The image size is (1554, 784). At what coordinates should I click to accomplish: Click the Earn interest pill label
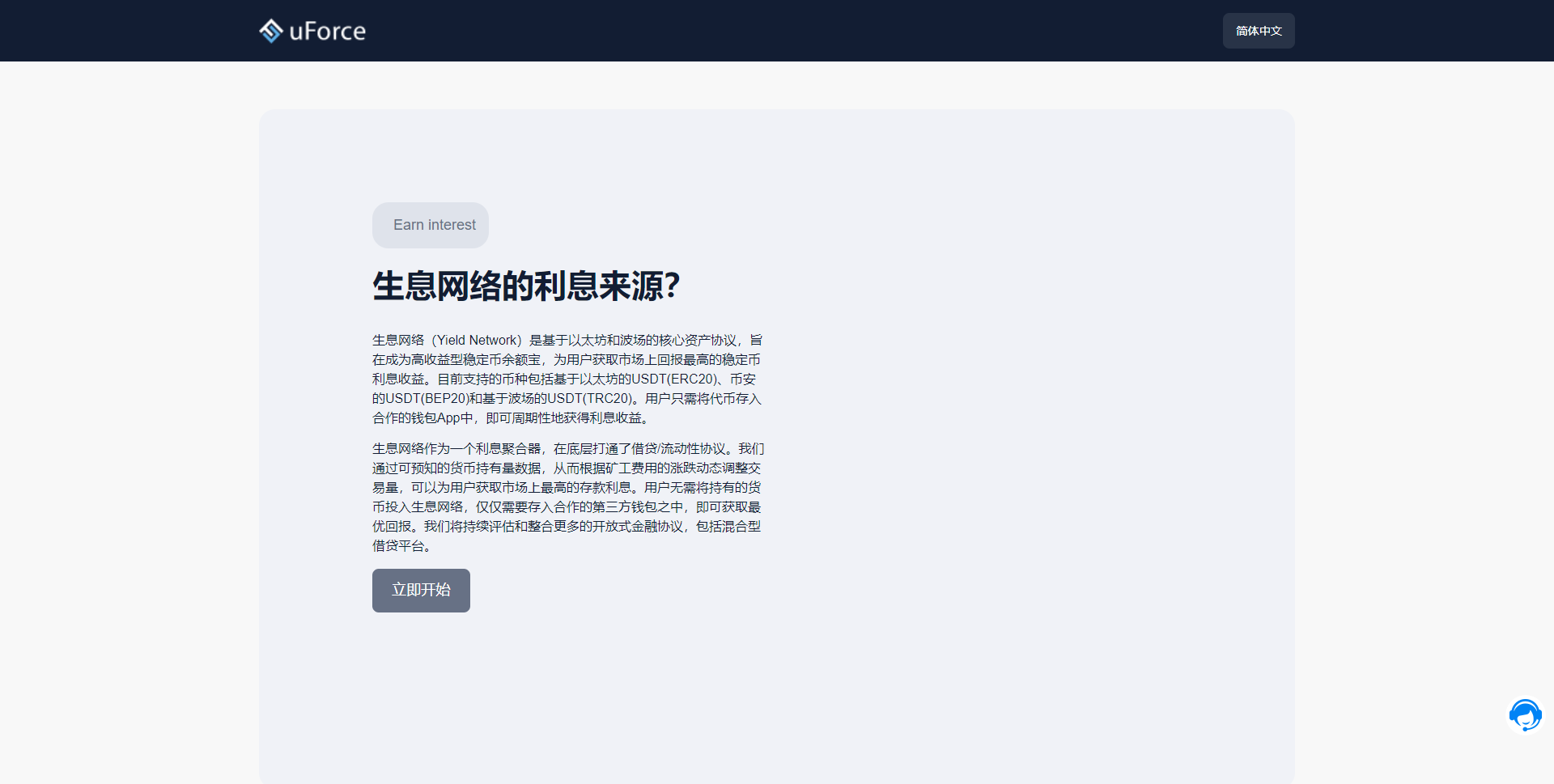pos(431,225)
